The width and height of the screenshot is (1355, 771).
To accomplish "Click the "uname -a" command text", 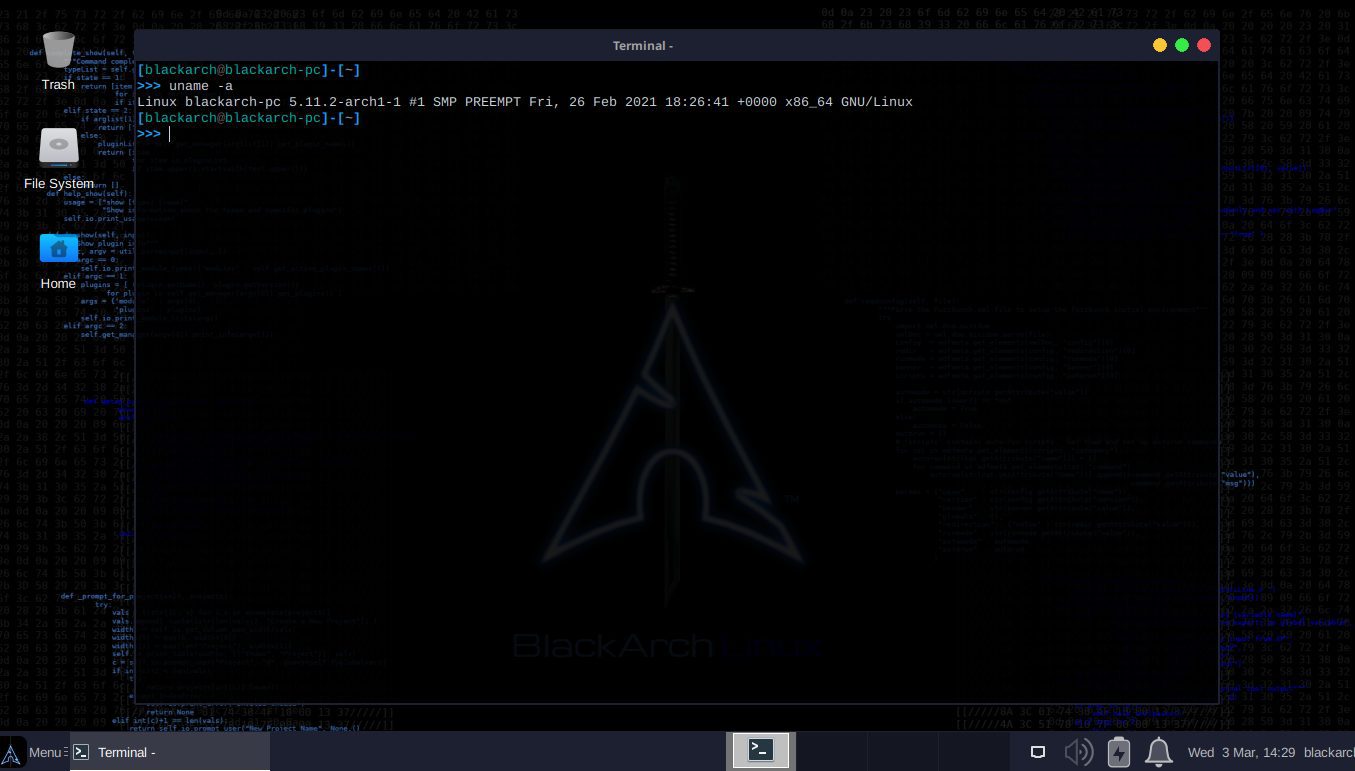I will click(x=201, y=86).
